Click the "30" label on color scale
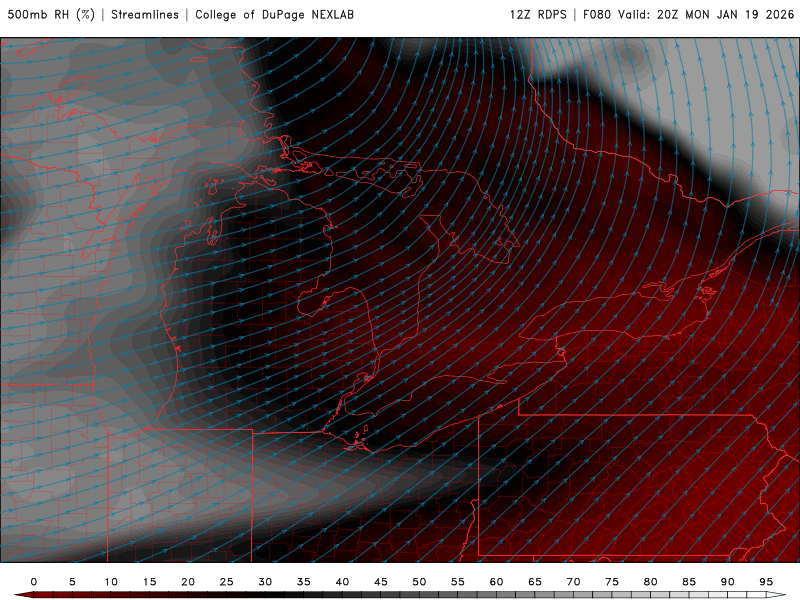Image resolution: width=800 pixels, height=600 pixels. 265,582
